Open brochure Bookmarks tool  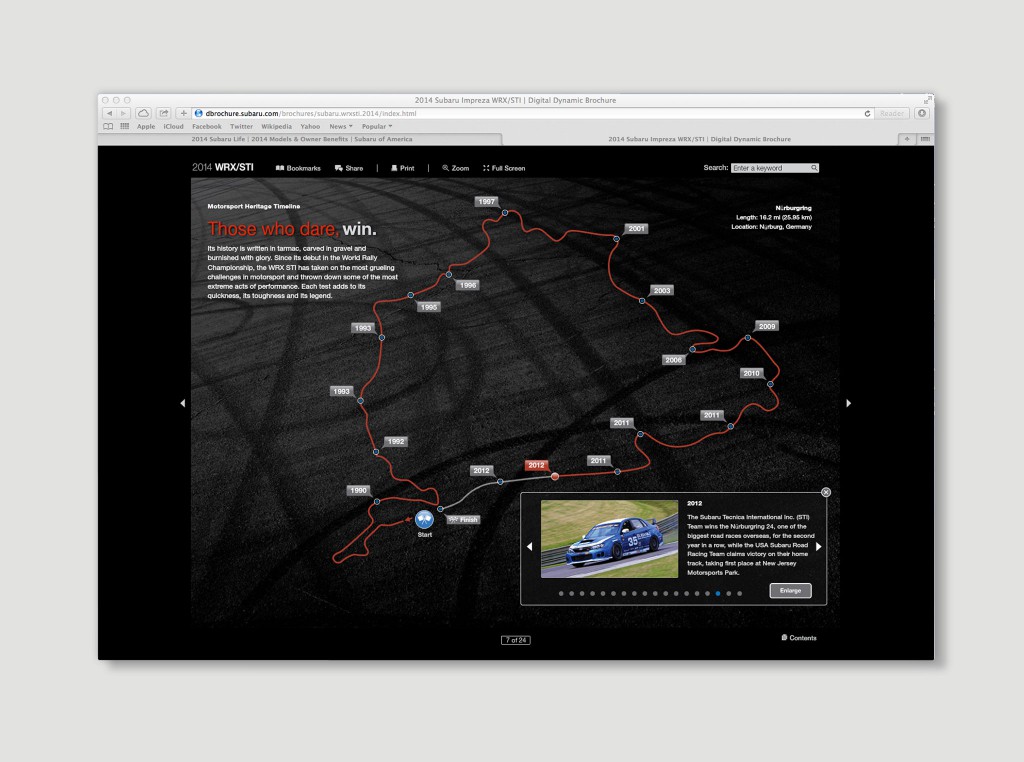[298, 168]
